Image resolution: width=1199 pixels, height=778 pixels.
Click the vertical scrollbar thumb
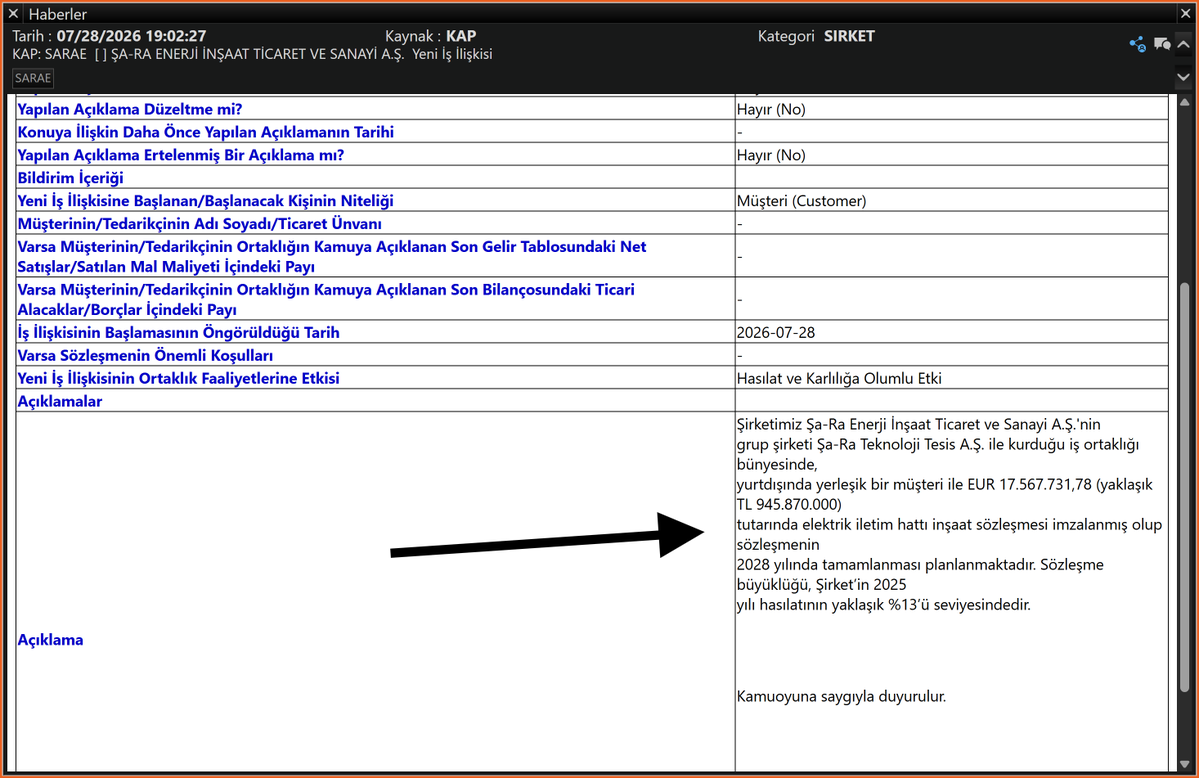[1184, 488]
